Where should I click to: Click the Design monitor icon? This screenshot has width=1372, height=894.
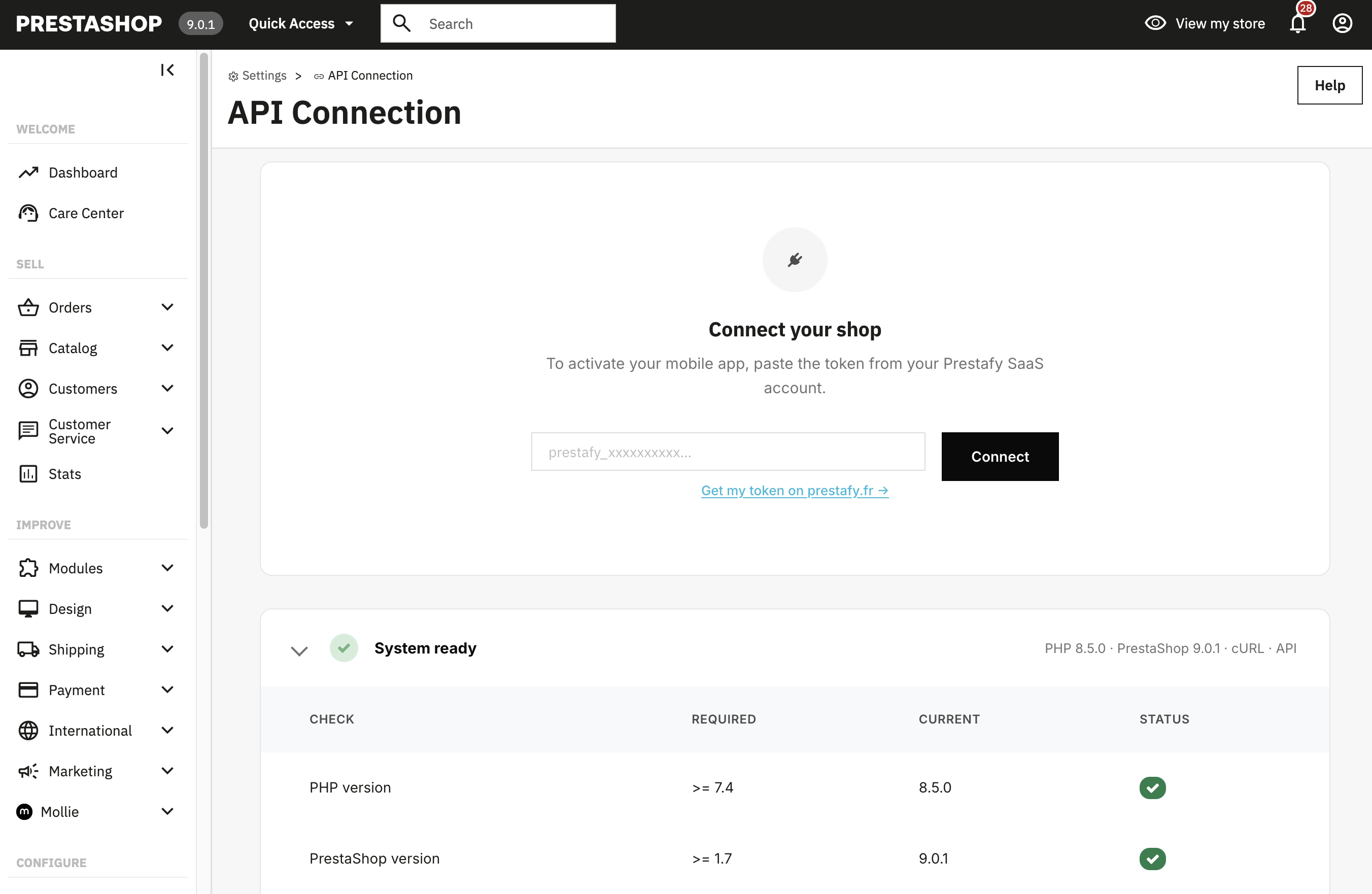pos(28,609)
